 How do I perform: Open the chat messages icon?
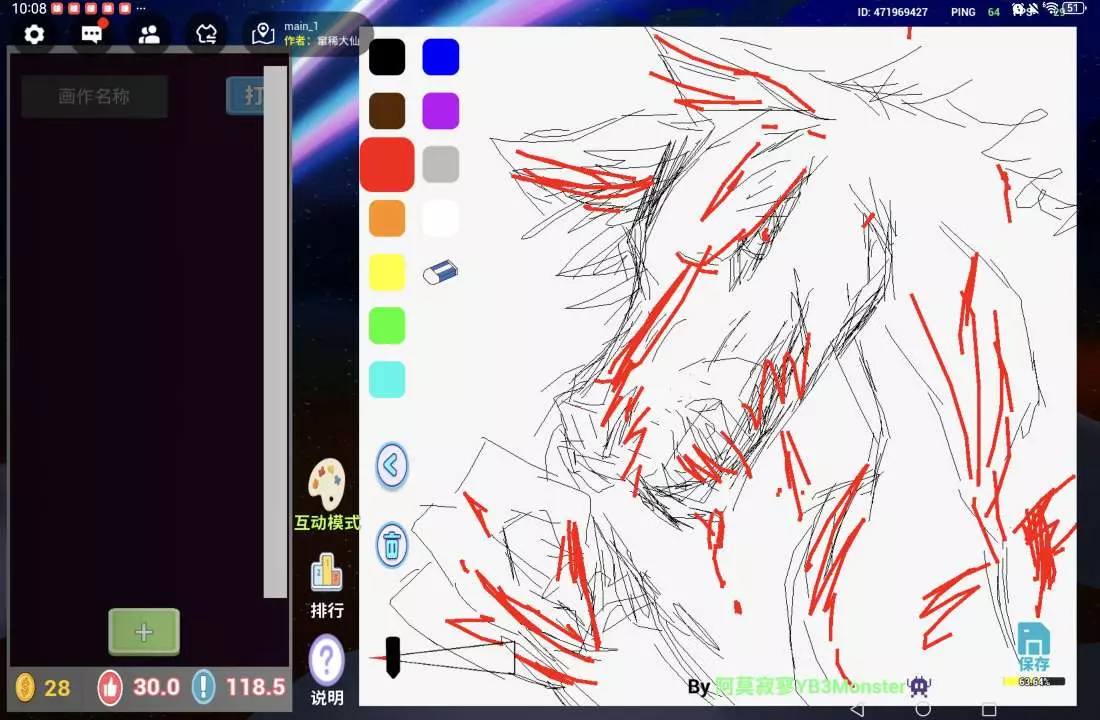pos(92,35)
